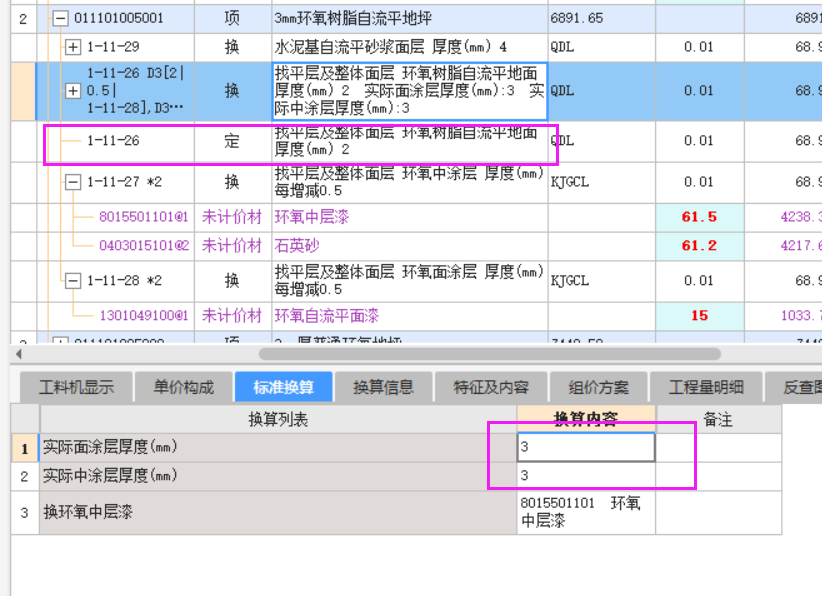822x596 pixels.
Task: Open the 组价方案 tab
Action: 599,387
